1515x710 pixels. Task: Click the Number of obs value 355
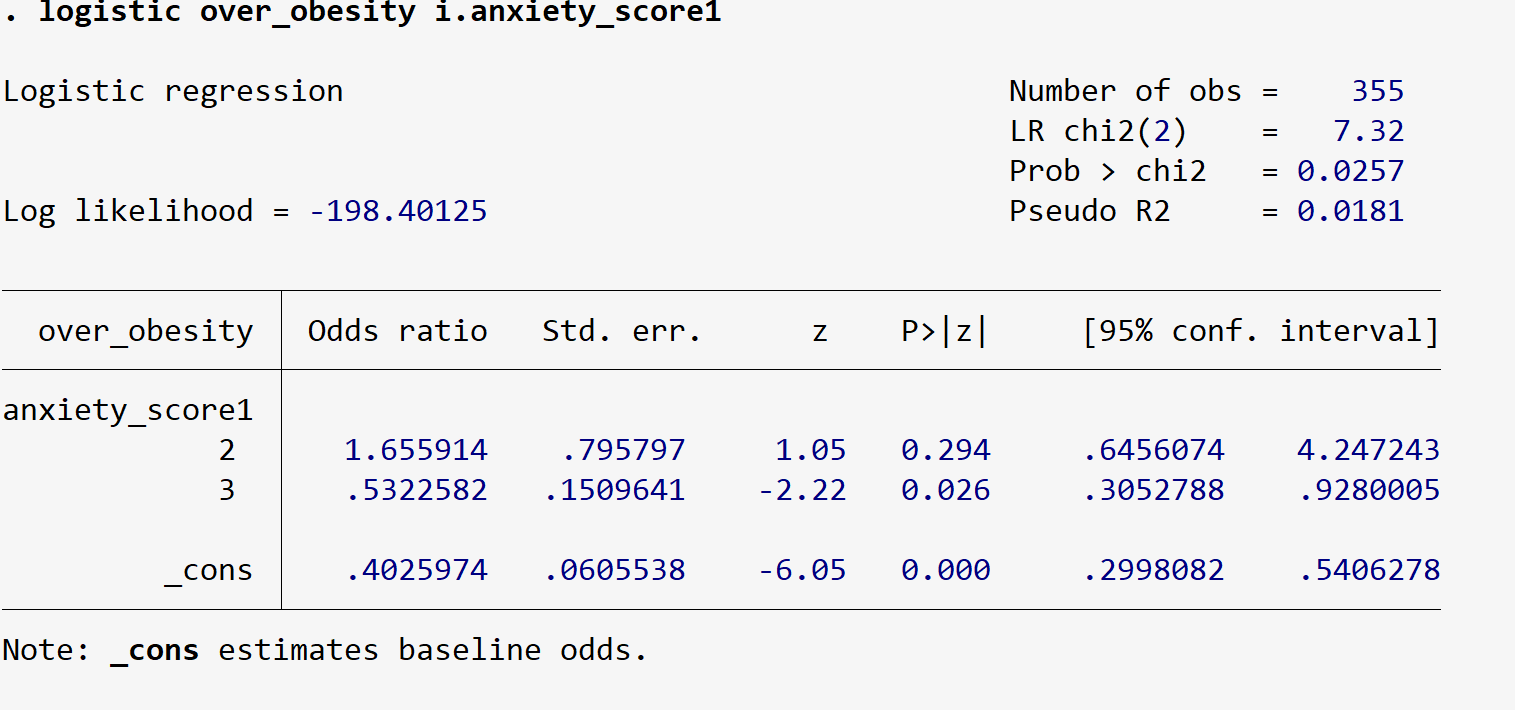point(1377,91)
